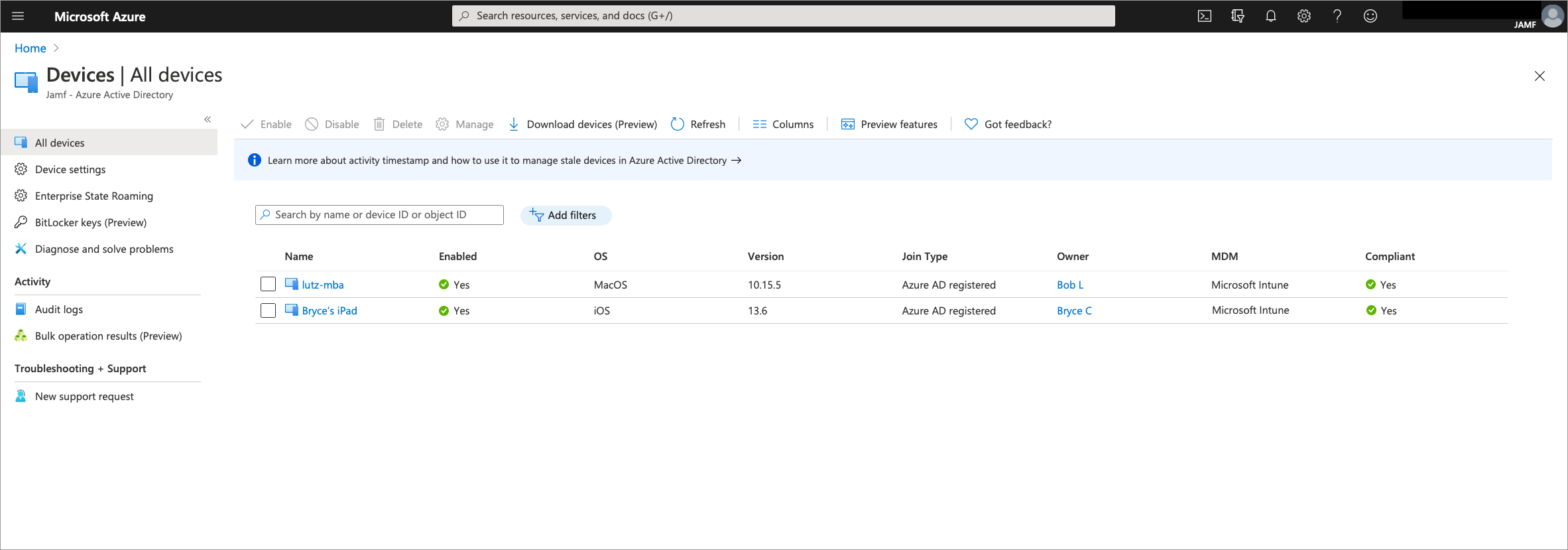Click the feedback smiley icon
Viewport: 1568px width, 550px height.
tap(1370, 16)
